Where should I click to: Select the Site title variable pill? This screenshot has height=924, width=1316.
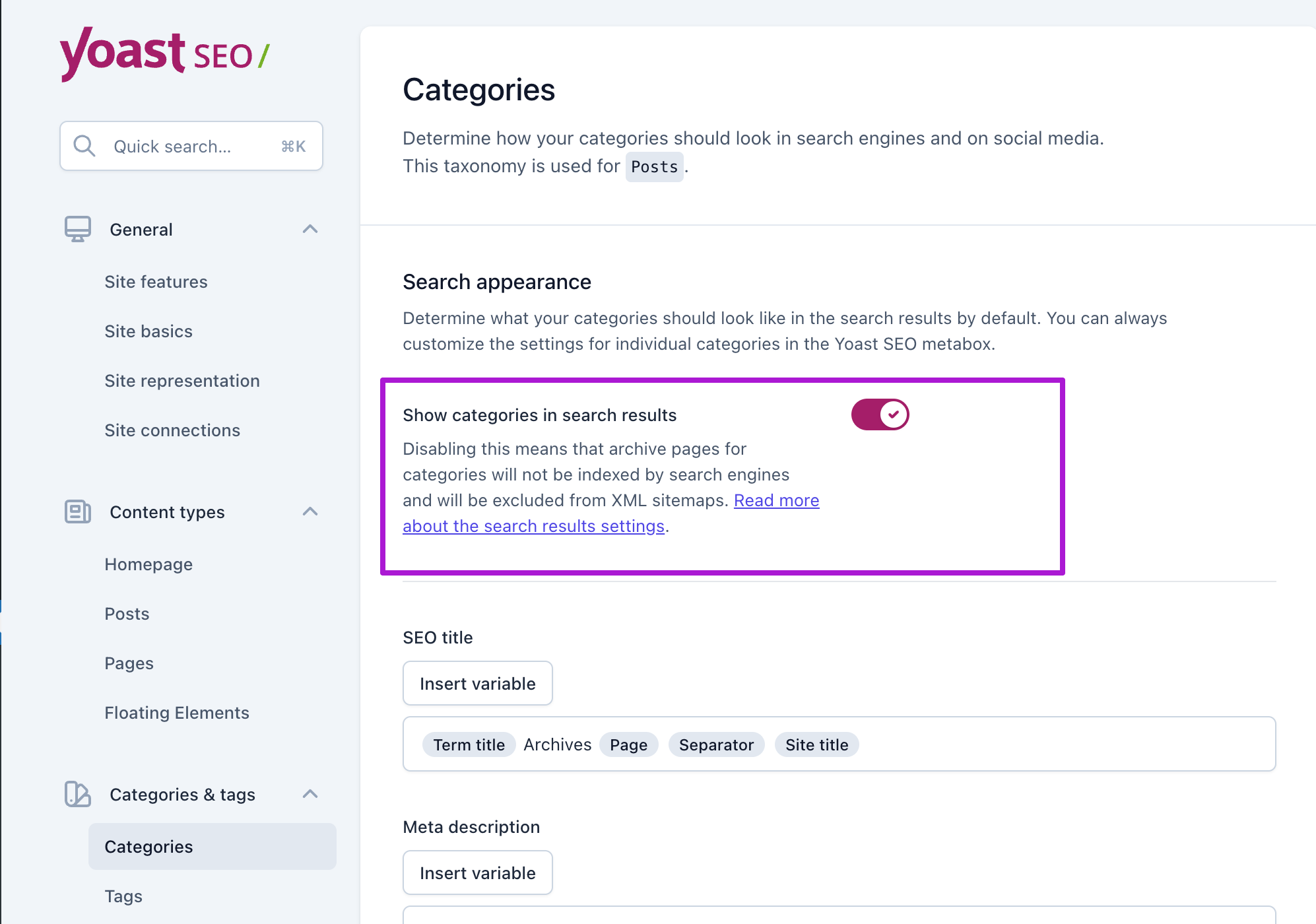[x=816, y=744]
